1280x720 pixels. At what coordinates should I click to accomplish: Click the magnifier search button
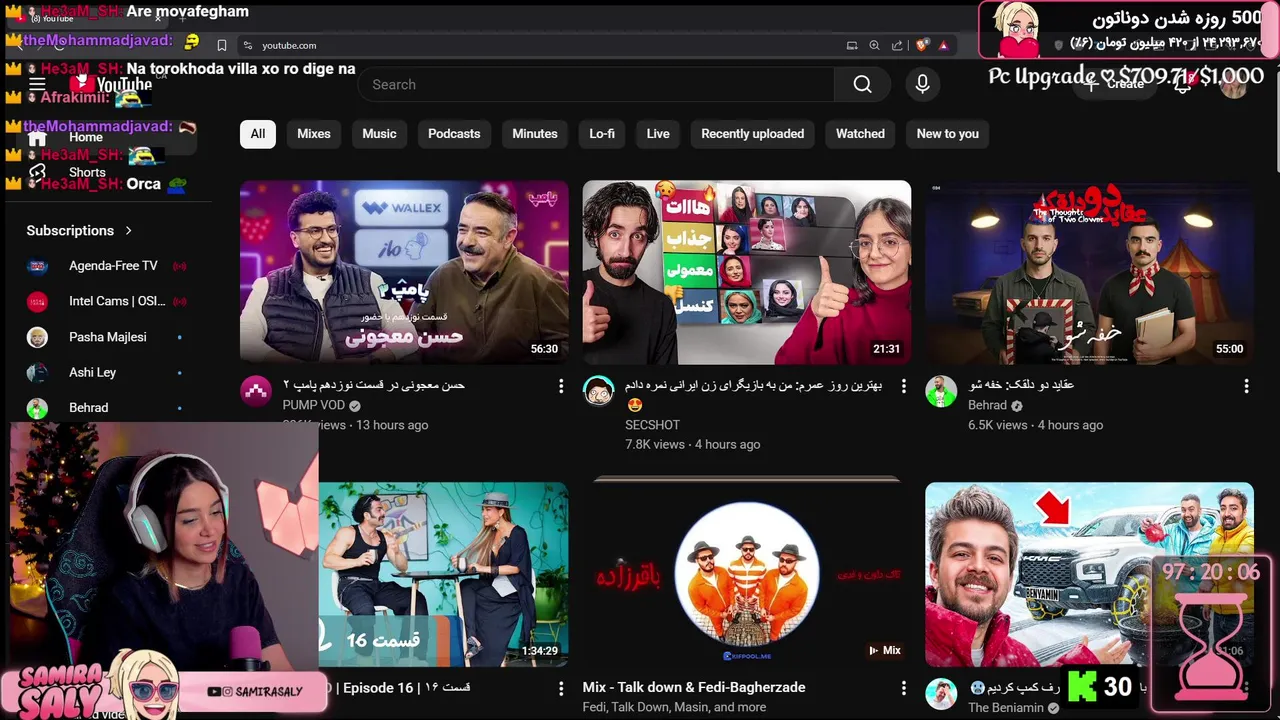pyautogui.click(x=862, y=85)
